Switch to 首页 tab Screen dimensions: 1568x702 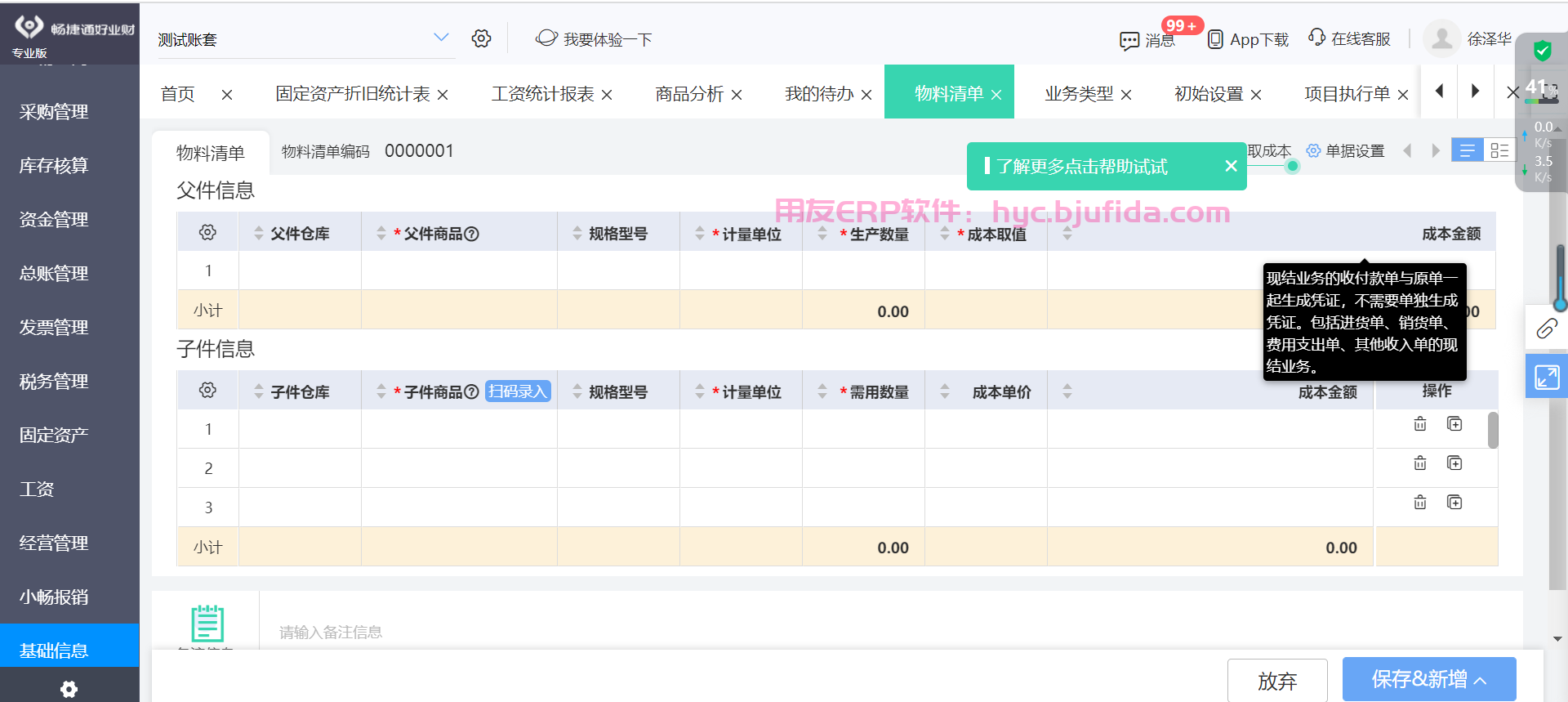point(178,94)
